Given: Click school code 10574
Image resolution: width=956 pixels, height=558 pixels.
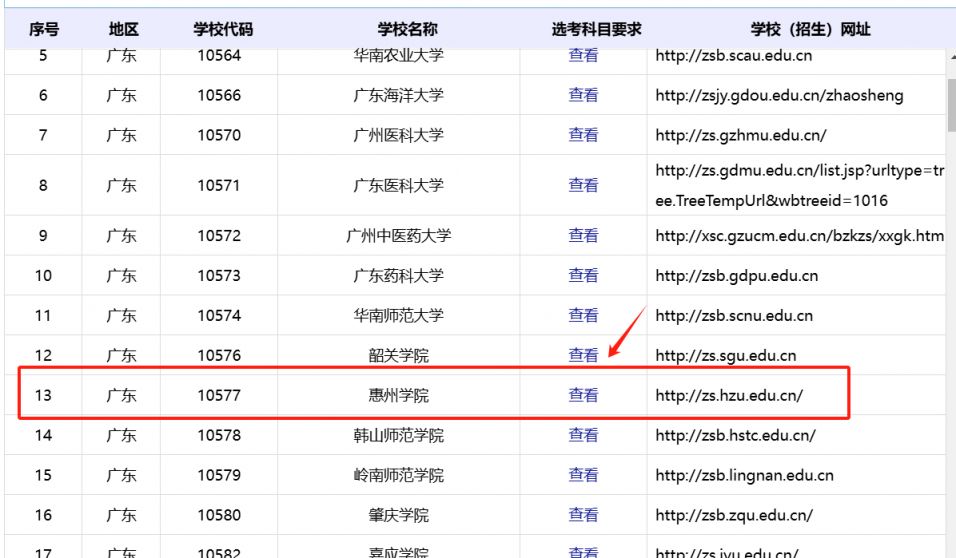Looking at the screenshot, I should [x=219, y=315].
